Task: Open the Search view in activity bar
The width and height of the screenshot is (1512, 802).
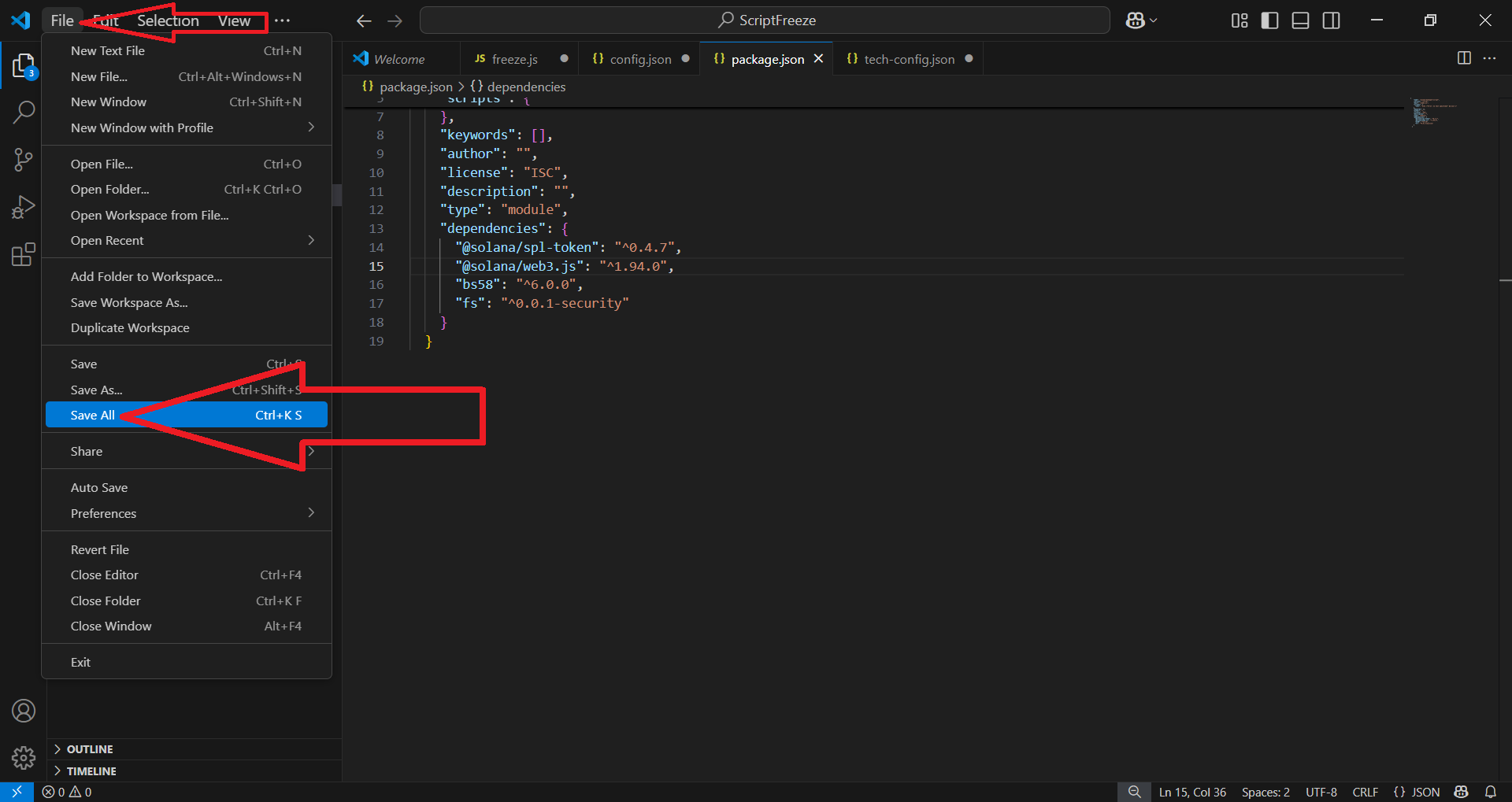Action: [x=24, y=113]
